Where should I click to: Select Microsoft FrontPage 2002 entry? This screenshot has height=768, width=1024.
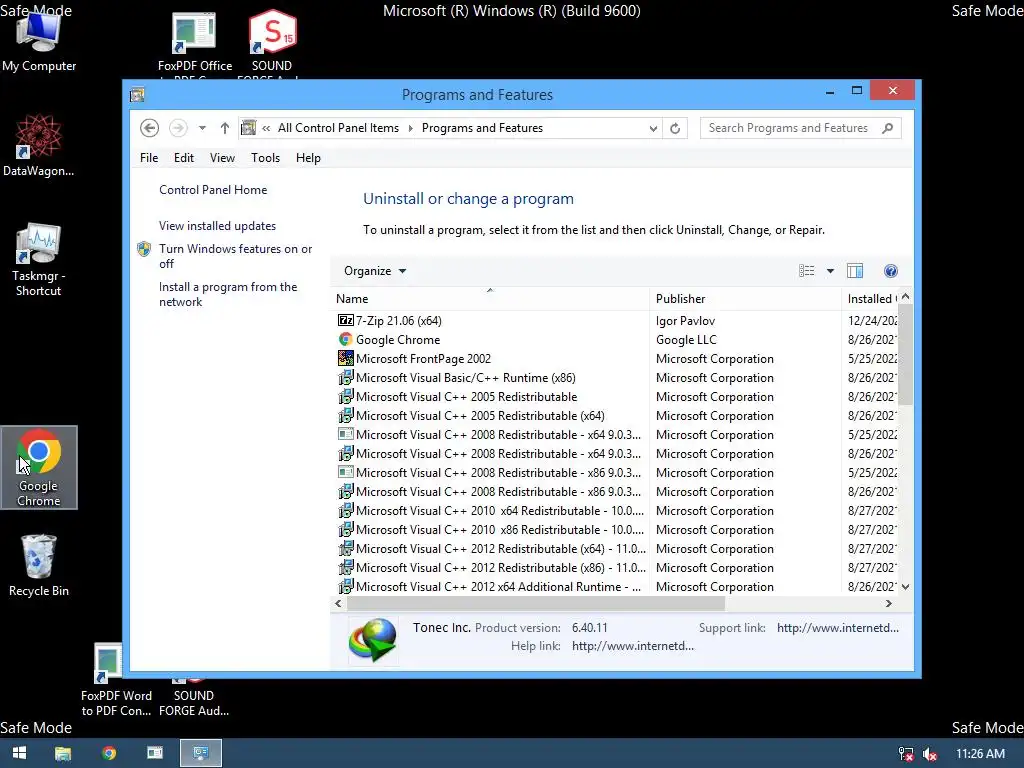pyautogui.click(x=423, y=359)
